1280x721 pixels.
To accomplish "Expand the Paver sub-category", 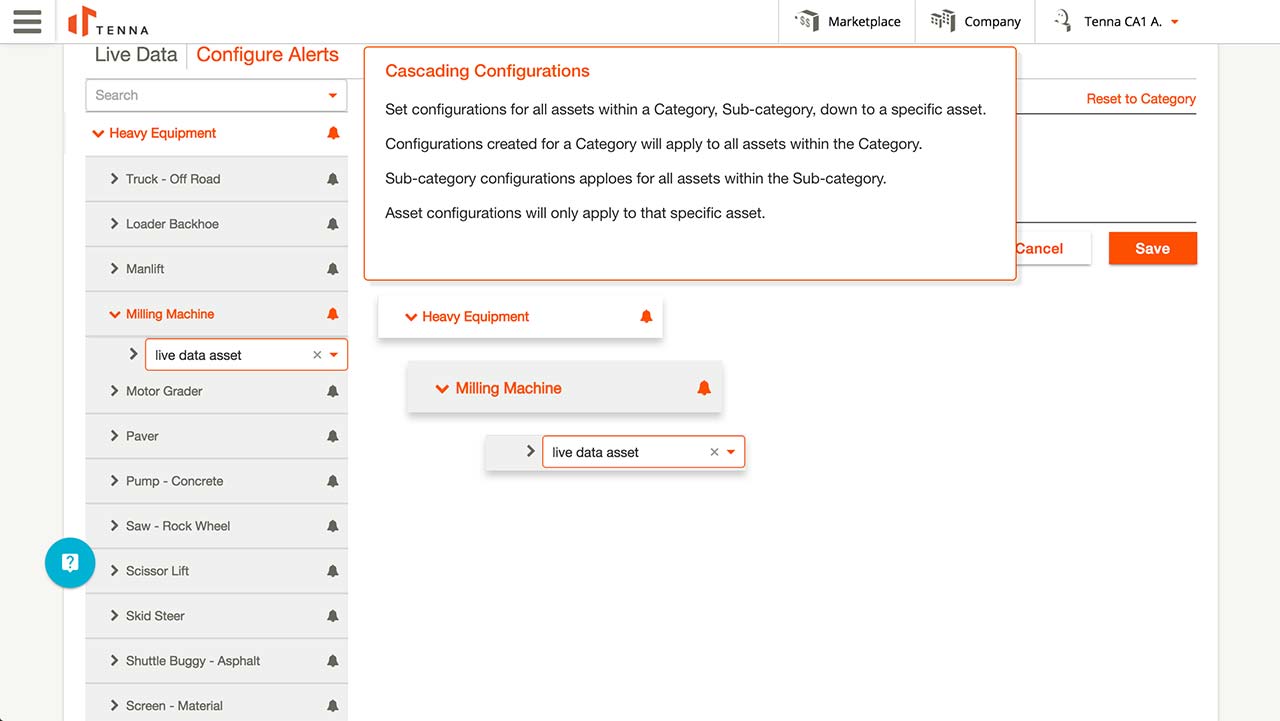I will click(x=115, y=436).
